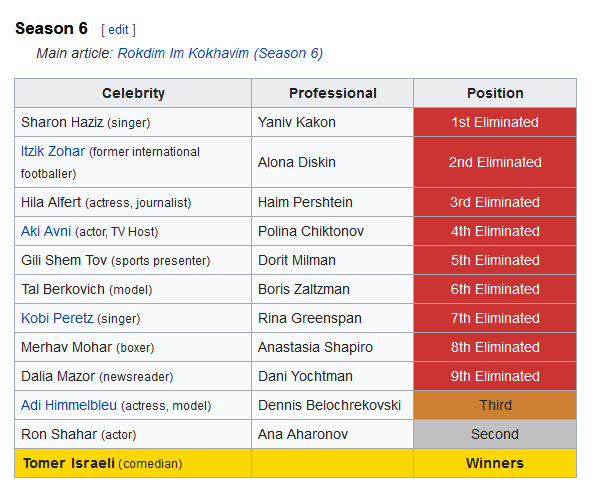Open Rokdim Im Kokhavim (Season 6) main article
596x493 pixels.
[x=220, y=54]
